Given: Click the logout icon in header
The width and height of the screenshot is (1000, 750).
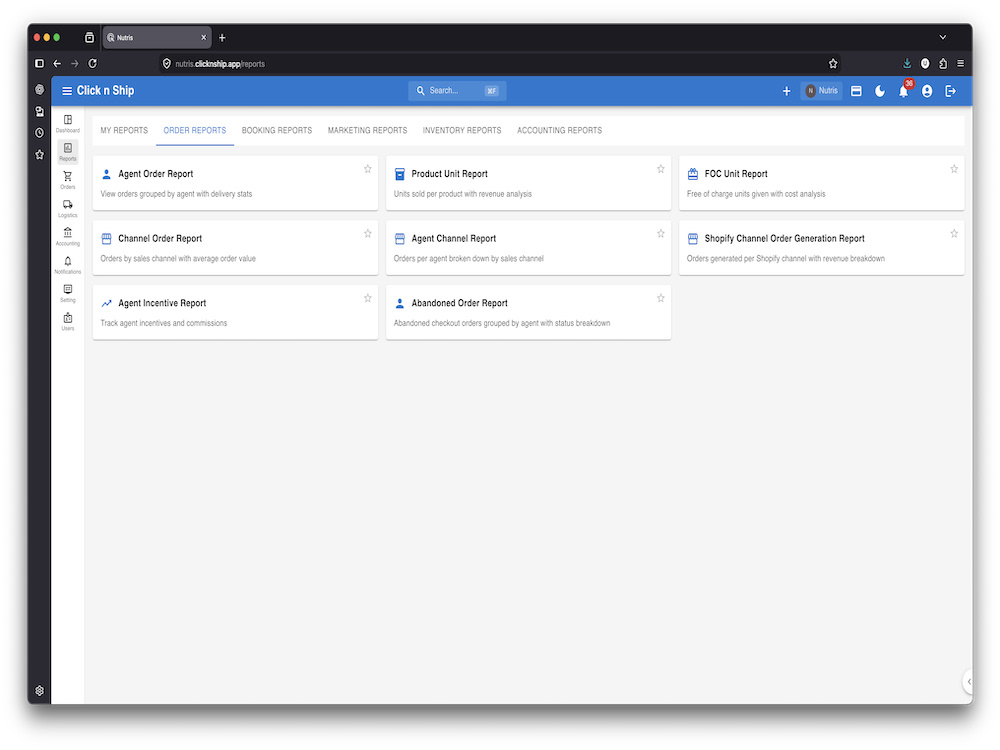Looking at the screenshot, I should tap(950, 91).
